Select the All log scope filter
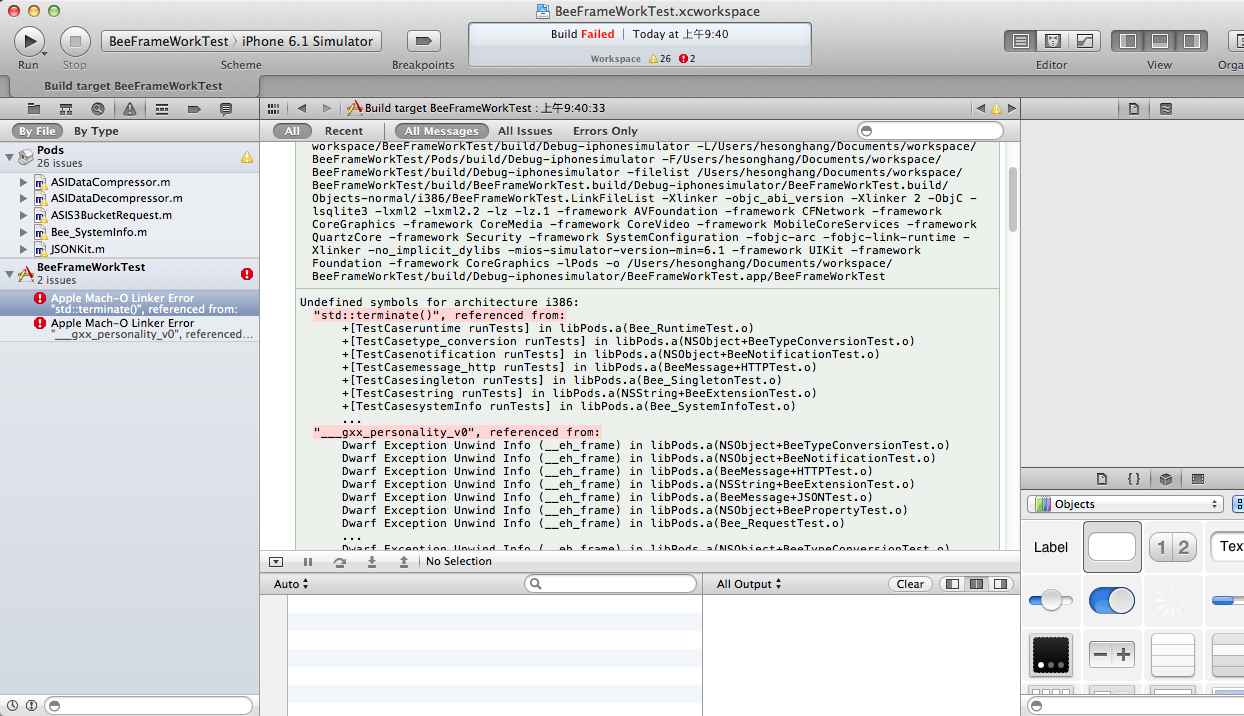1244x716 pixels. tap(292, 131)
